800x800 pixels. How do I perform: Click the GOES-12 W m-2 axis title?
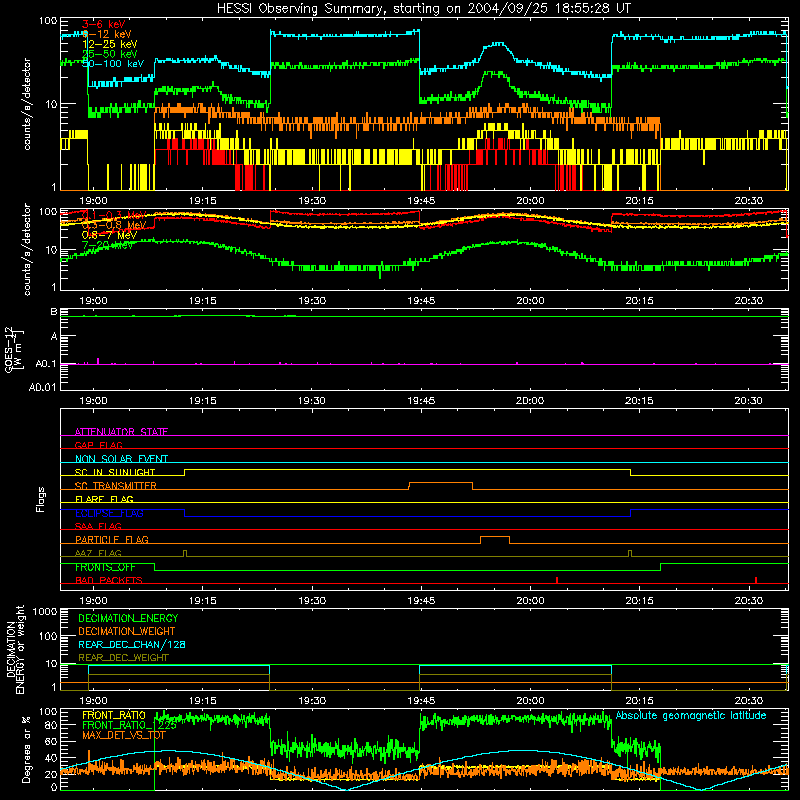(x=14, y=349)
